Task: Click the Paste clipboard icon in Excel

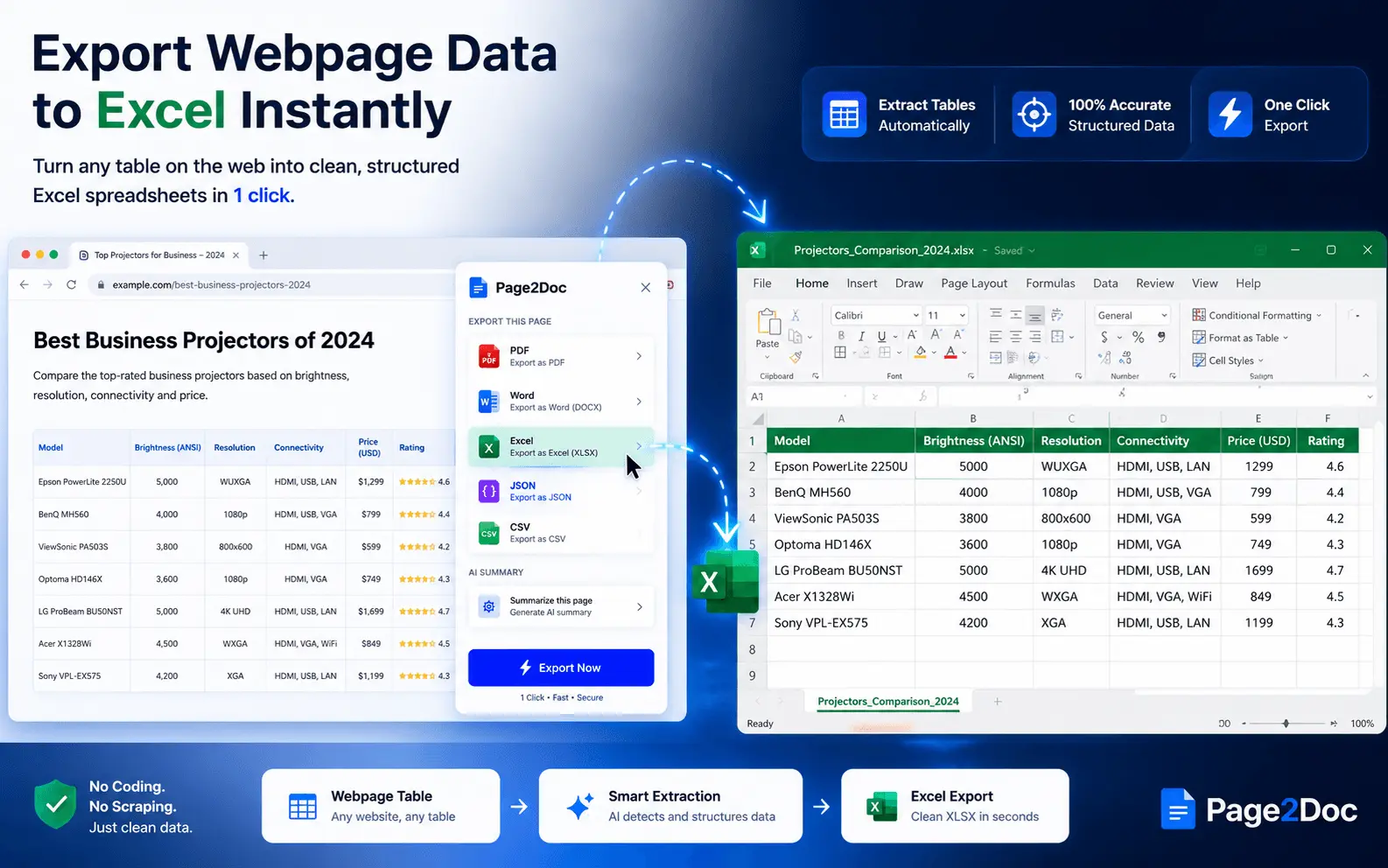Action: [768, 322]
